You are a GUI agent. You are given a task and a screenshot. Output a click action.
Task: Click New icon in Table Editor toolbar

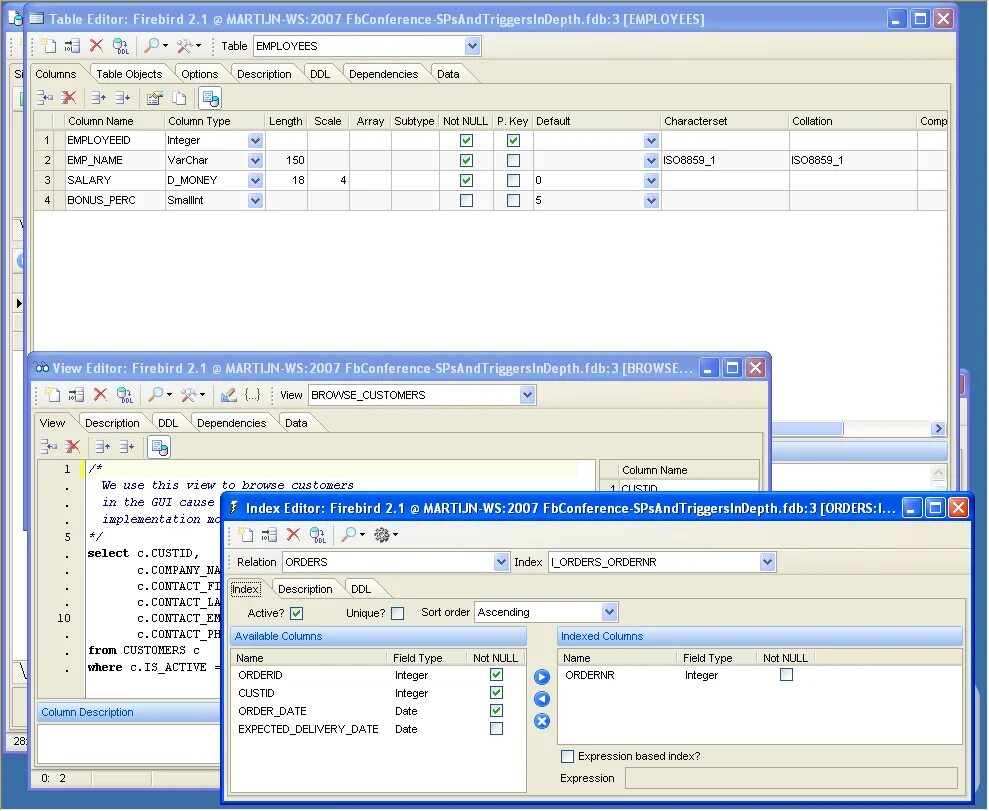click(49, 45)
